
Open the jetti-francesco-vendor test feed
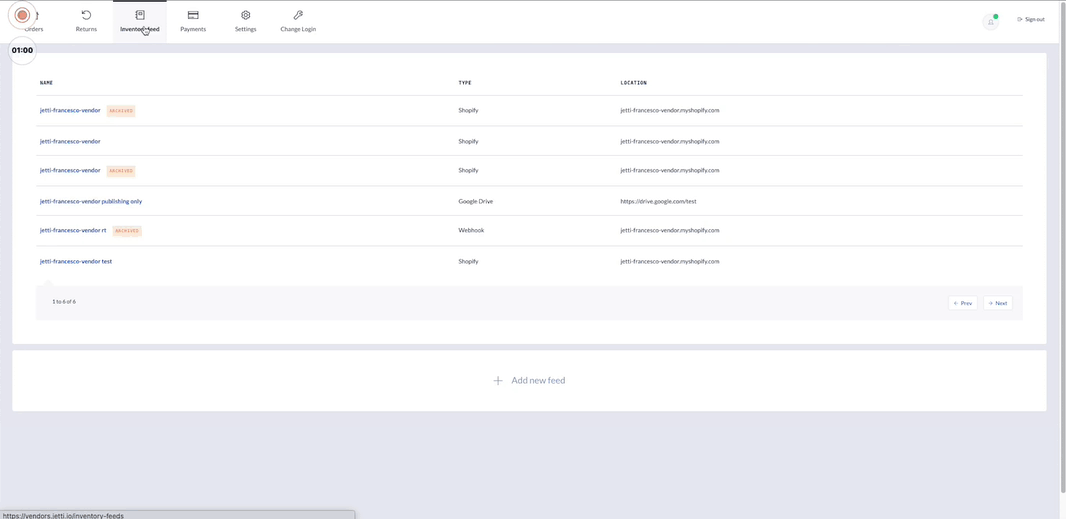pyautogui.click(x=76, y=261)
